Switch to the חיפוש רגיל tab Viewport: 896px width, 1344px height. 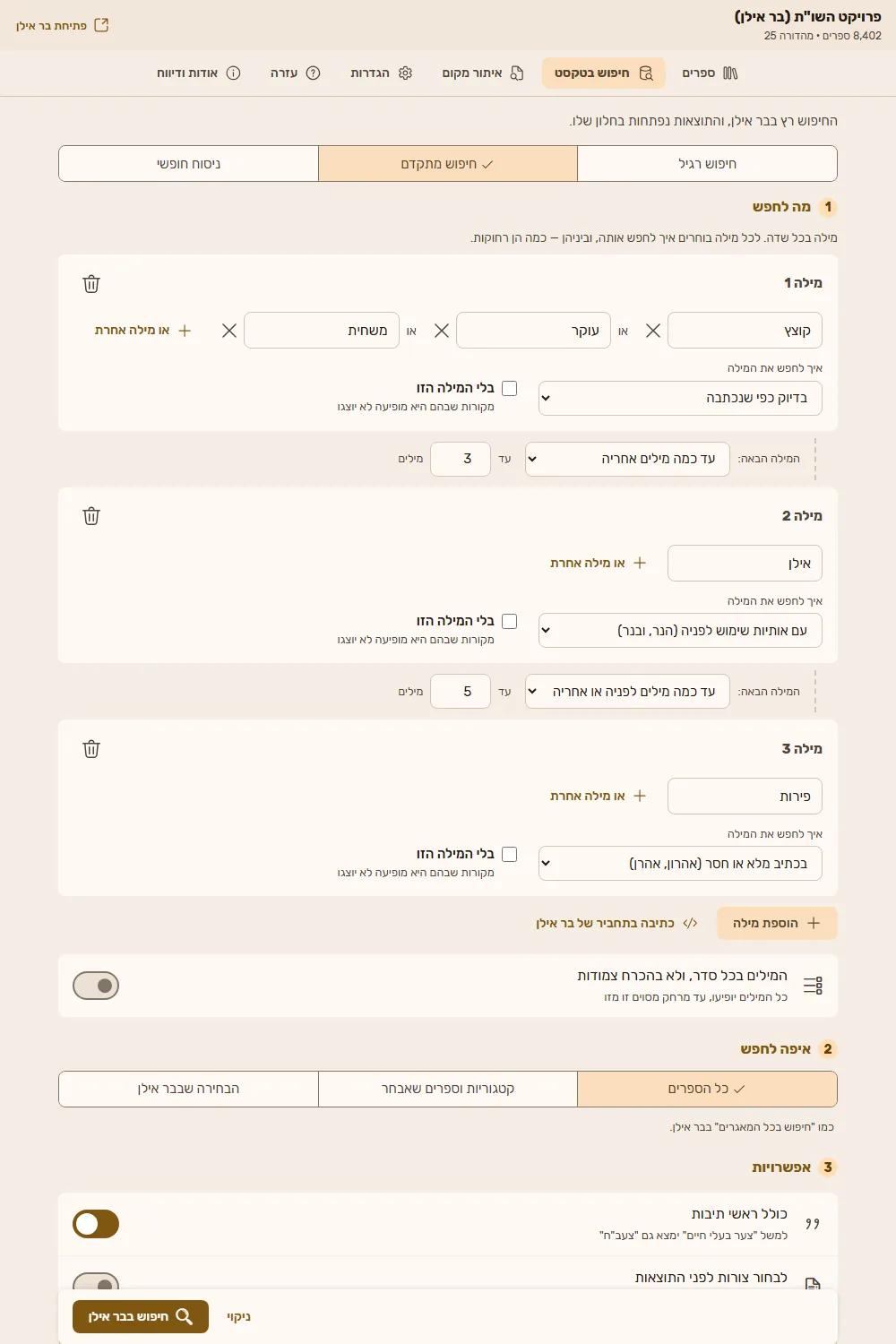pyautogui.click(x=707, y=164)
